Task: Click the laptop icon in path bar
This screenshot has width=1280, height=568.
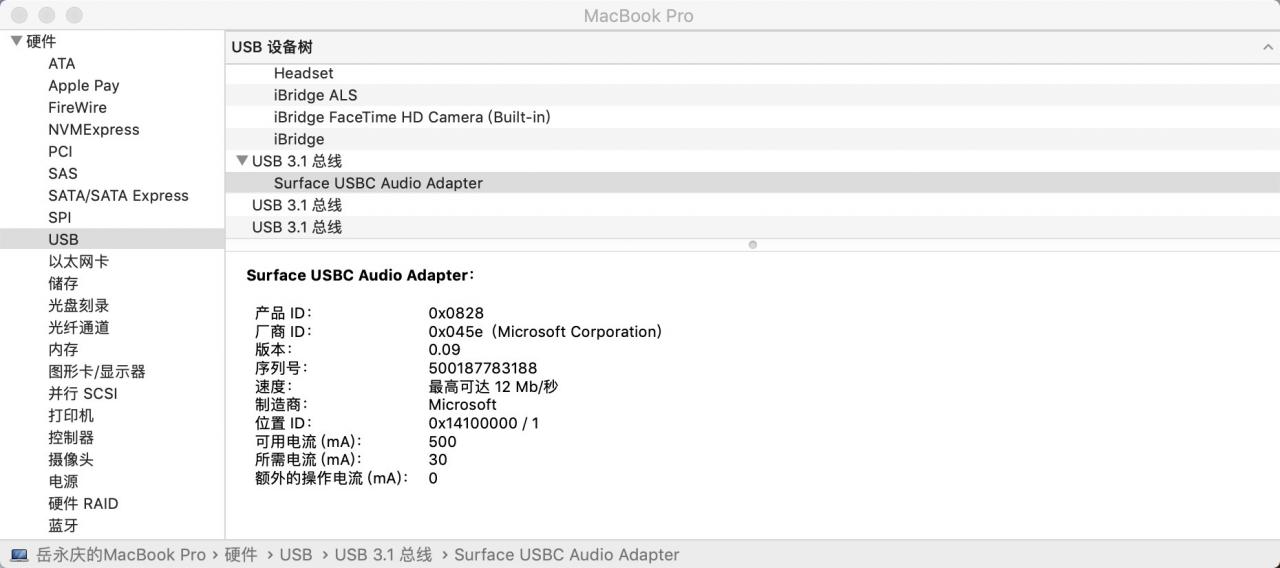Action: [x=19, y=555]
